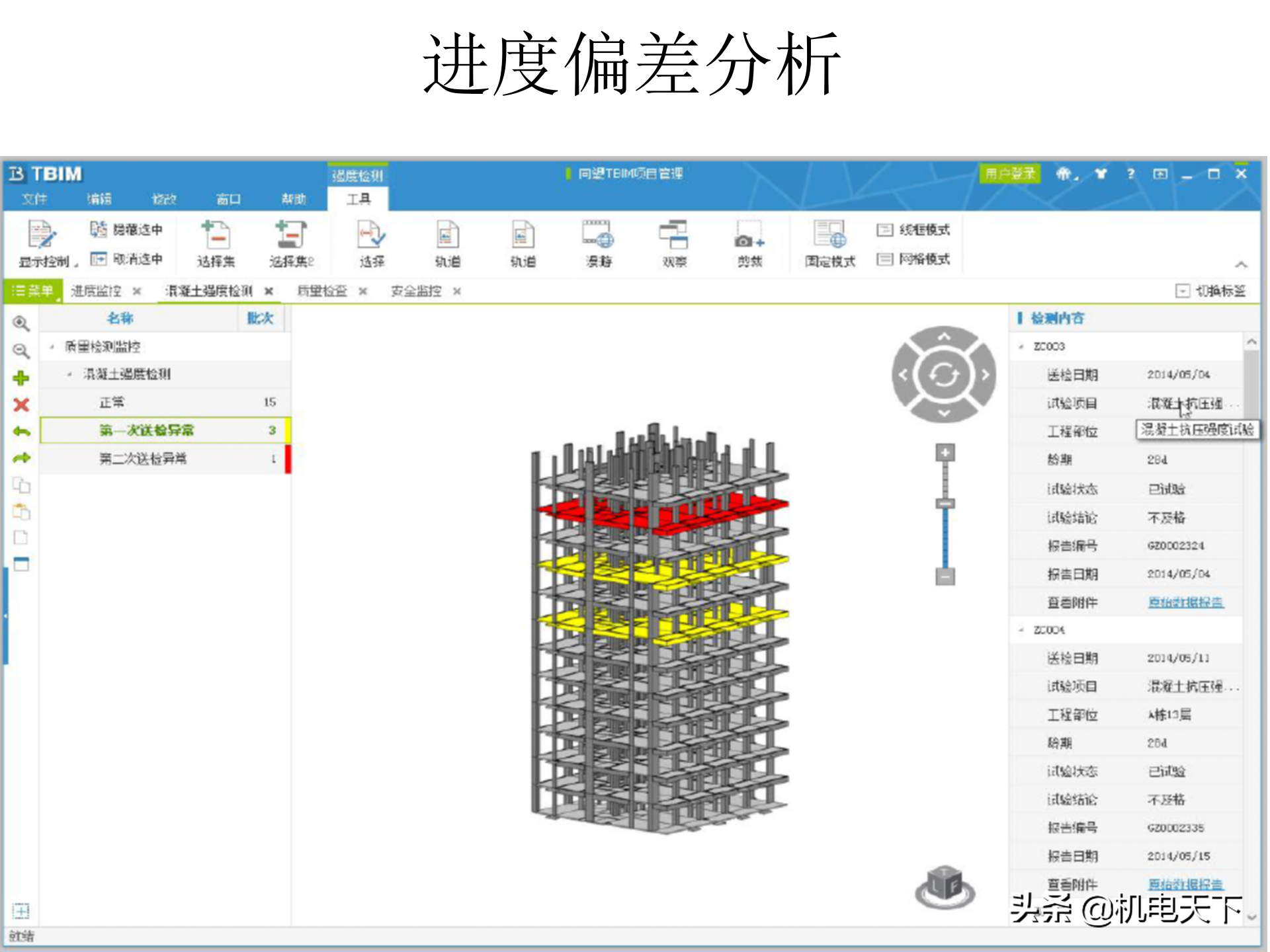
Task: Click the zoom slider plus button
Action: pyautogui.click(x=945, y=453)
